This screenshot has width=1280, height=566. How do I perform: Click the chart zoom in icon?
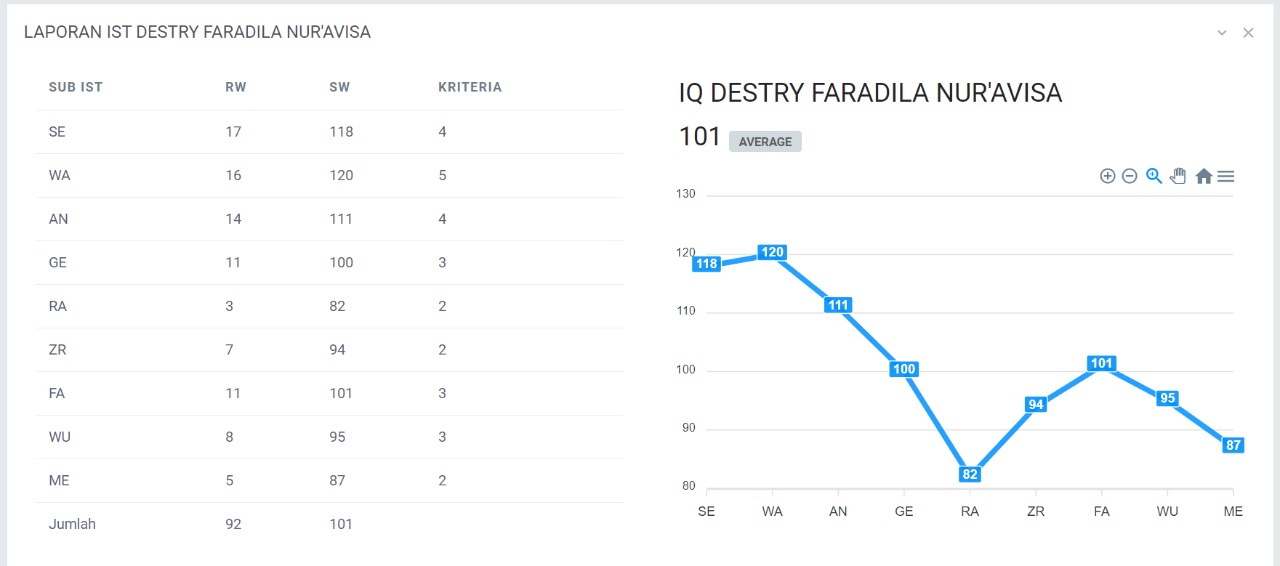click(x=1107, y=176)
